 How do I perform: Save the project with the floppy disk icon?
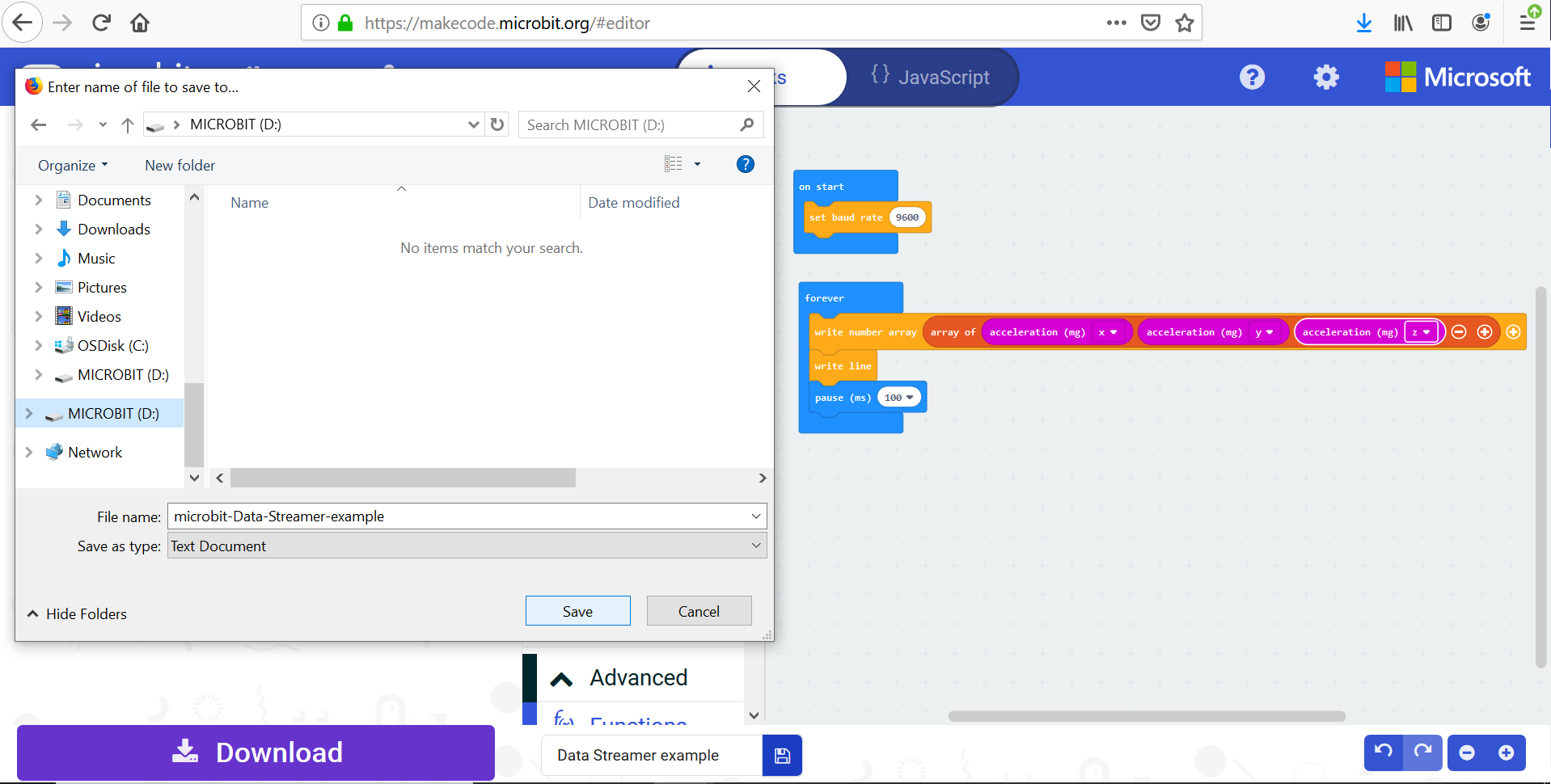[x=781, y=755]
